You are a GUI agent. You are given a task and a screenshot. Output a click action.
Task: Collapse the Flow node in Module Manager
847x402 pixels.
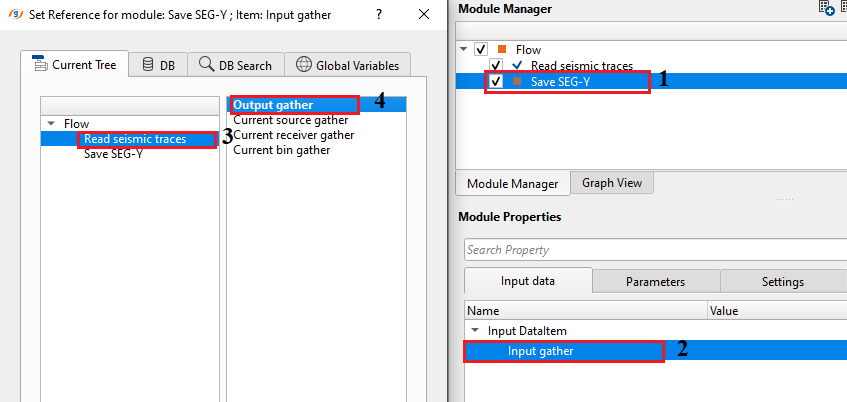click(x=464, y=49)
